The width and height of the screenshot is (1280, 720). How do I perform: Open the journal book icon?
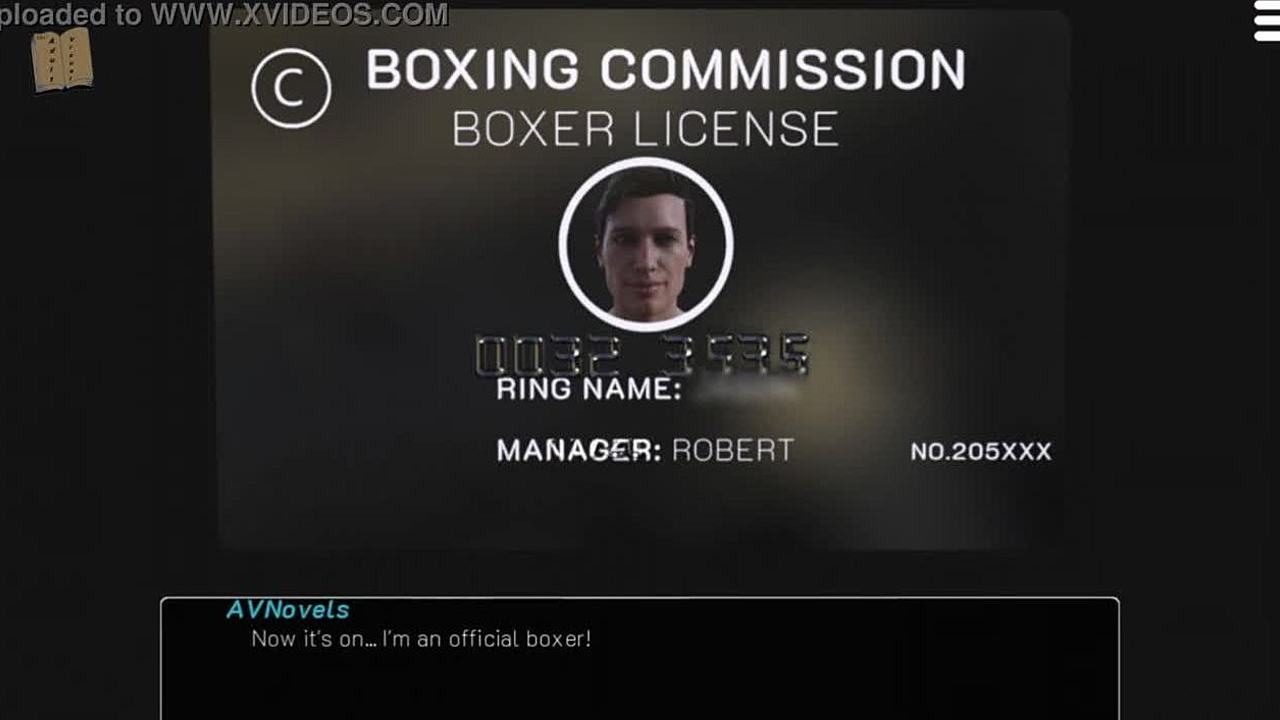click(61, 60)
